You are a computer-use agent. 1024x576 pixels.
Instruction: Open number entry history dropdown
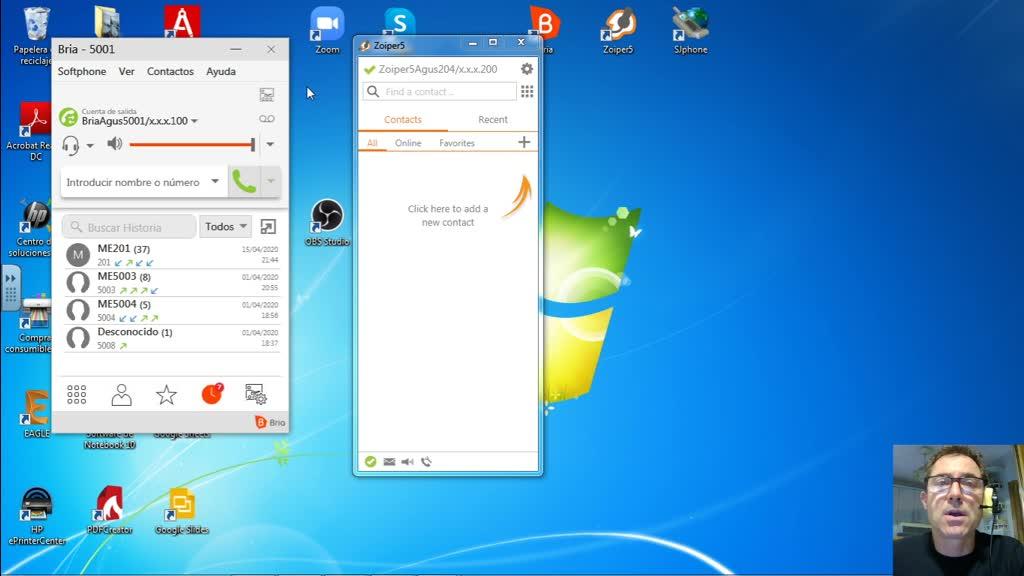click(215, 182)
